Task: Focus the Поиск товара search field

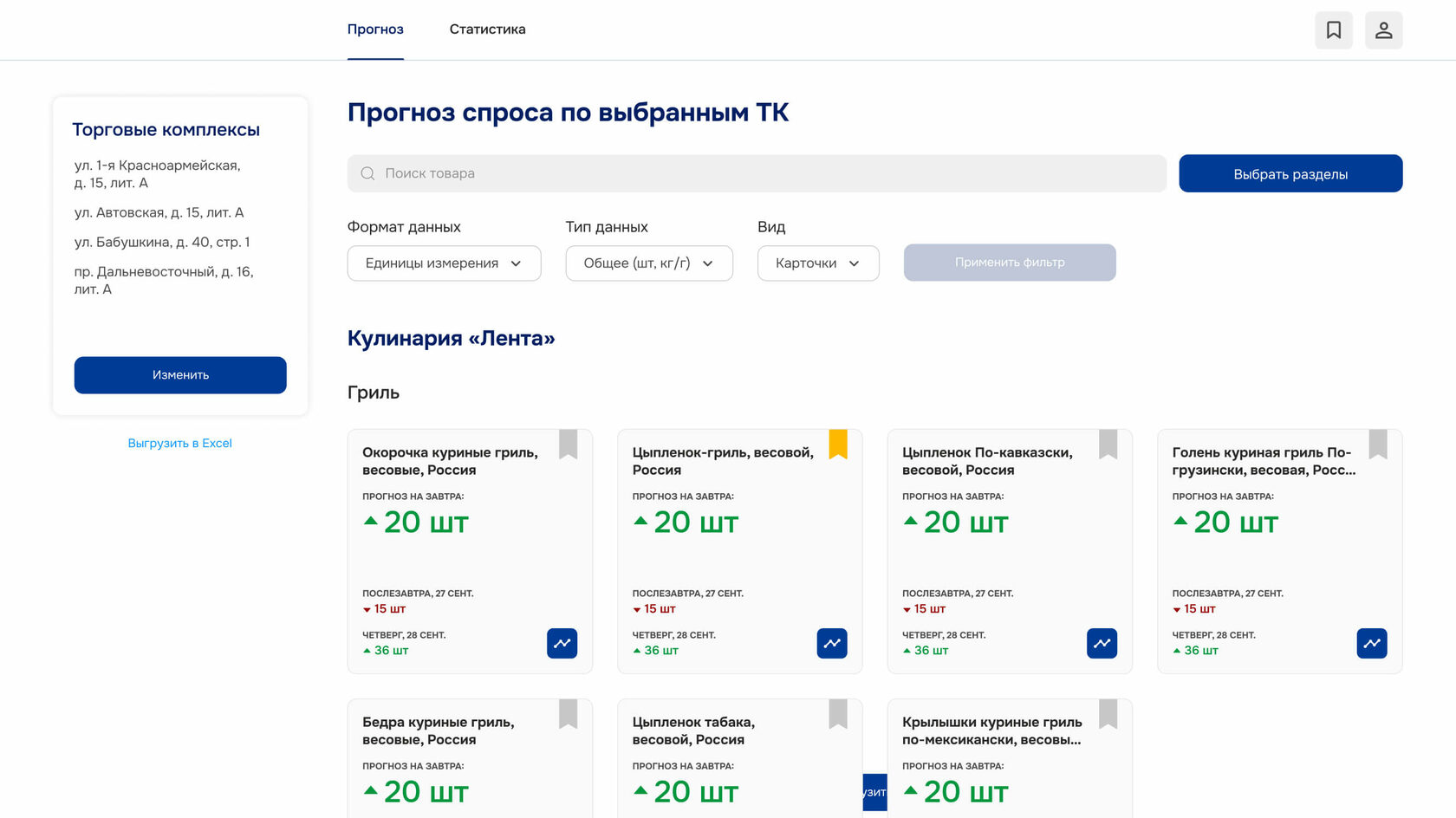Action: (763, 173)
